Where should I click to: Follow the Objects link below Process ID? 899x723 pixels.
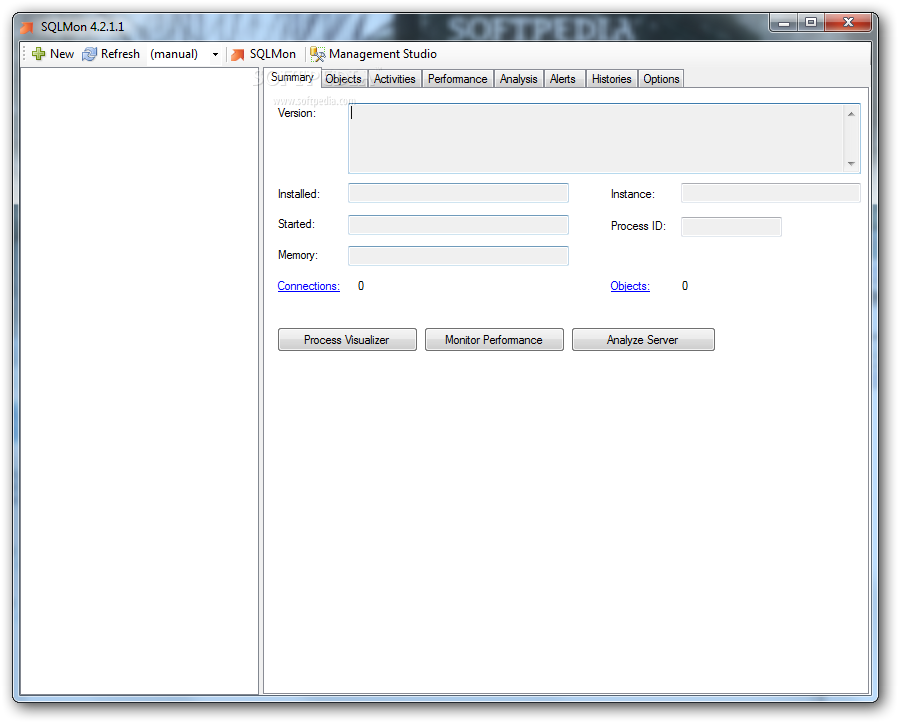(630, 286)
